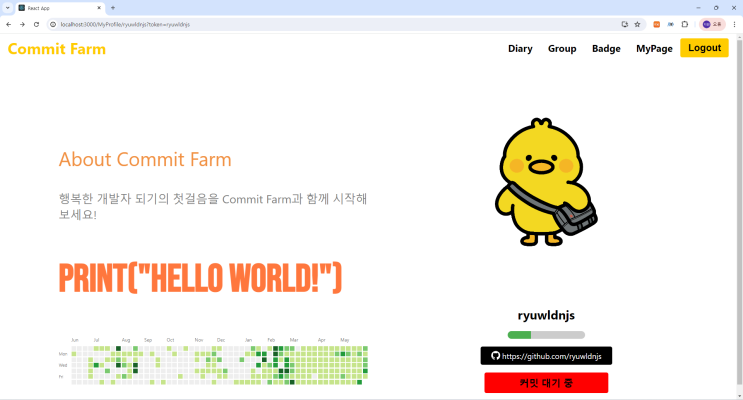Open the Chrome profile avatar button
743x400 pixels.
[x=712, y=24]
